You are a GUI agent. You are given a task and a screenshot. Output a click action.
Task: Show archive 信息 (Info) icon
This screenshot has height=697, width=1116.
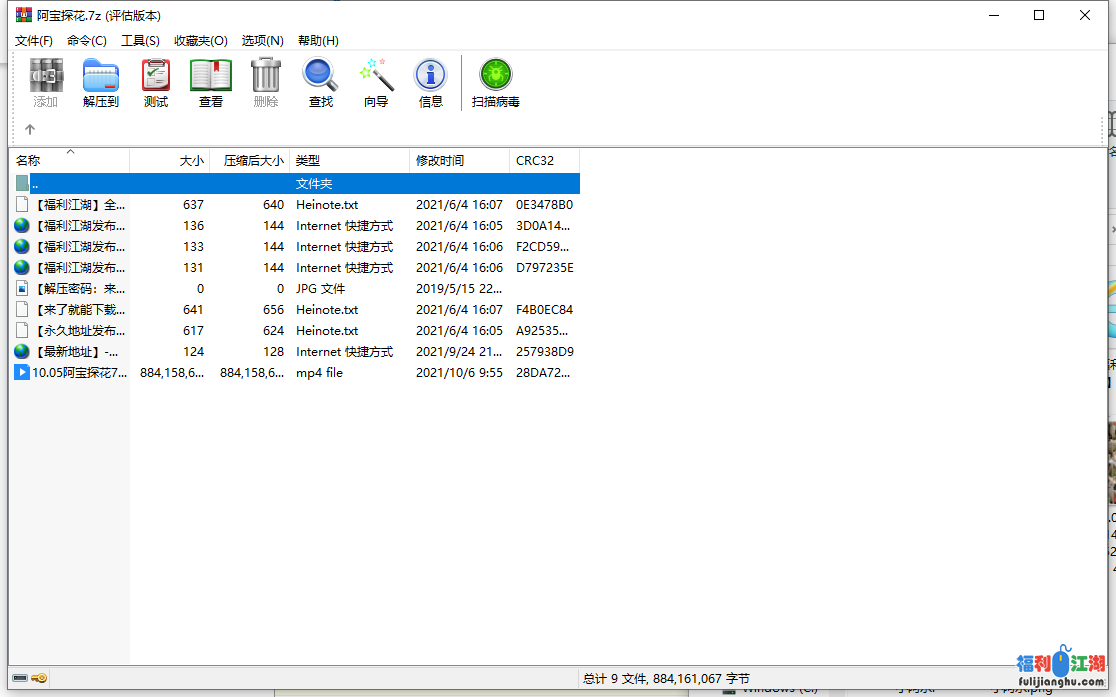coord(430,82)
